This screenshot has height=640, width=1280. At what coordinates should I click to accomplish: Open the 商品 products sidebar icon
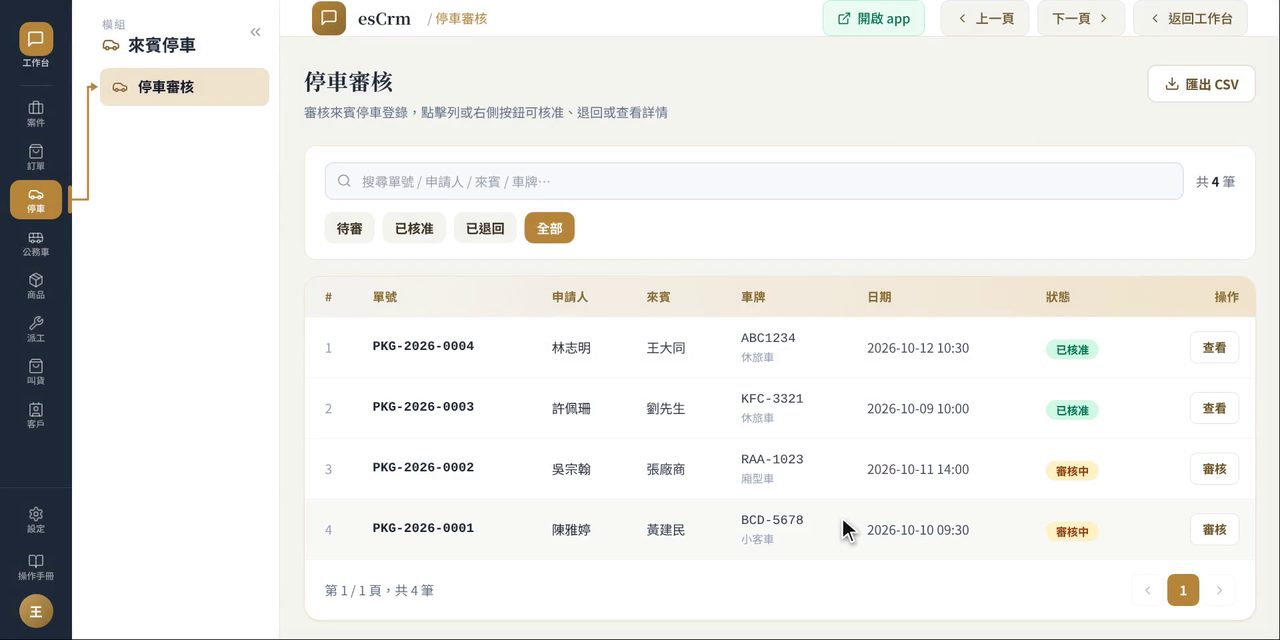click(x=36, y=286)
